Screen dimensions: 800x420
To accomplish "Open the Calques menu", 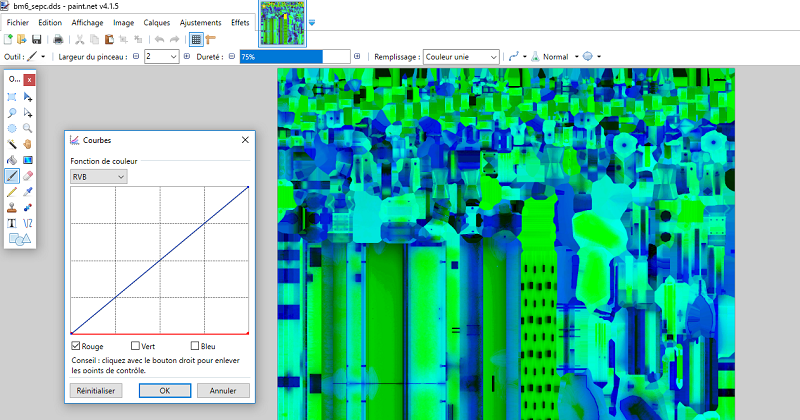I will pyautogui.click(x=157, y=22).
